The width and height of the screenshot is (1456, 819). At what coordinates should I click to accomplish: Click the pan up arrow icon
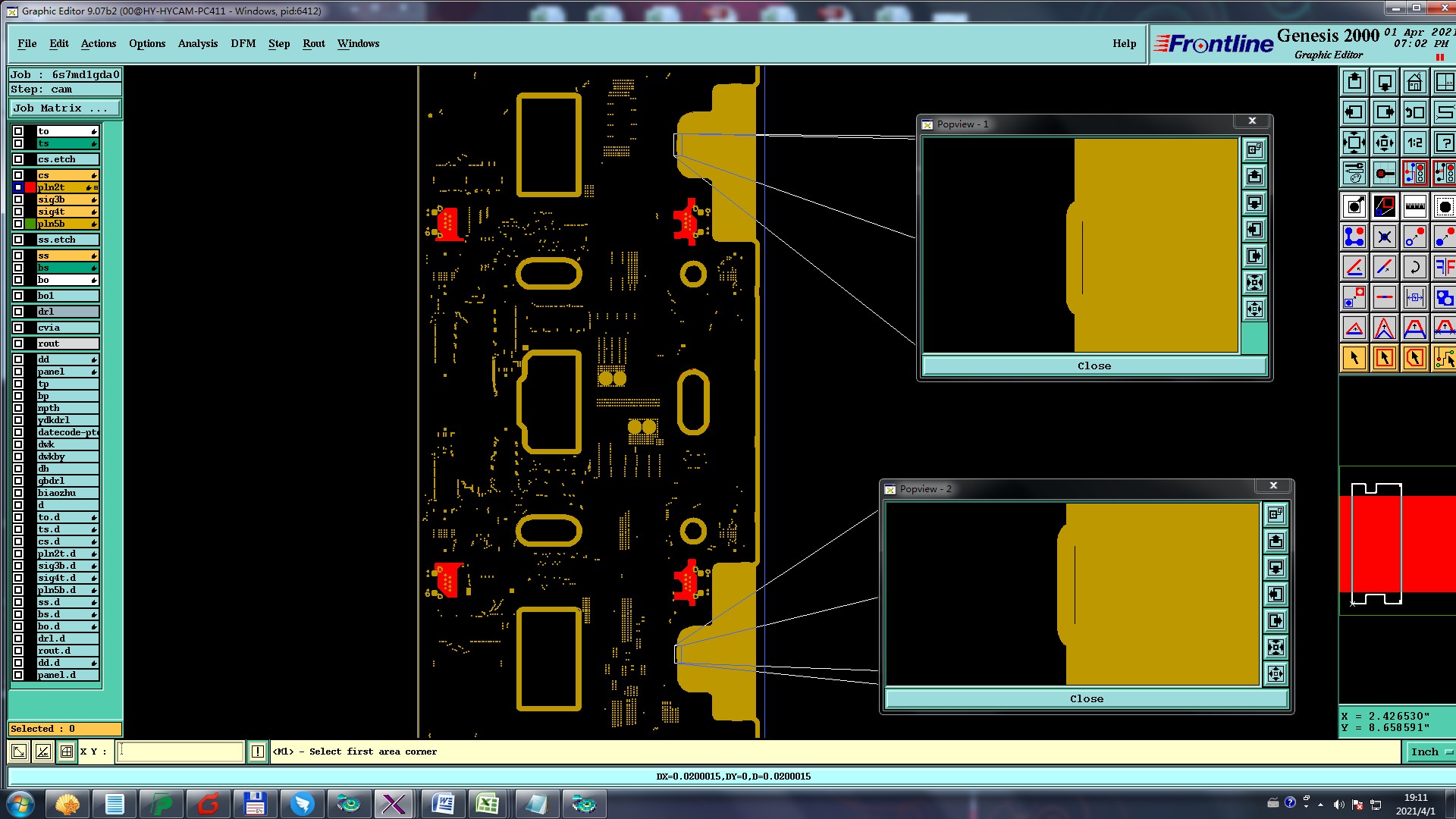[x=1354, y=82]
